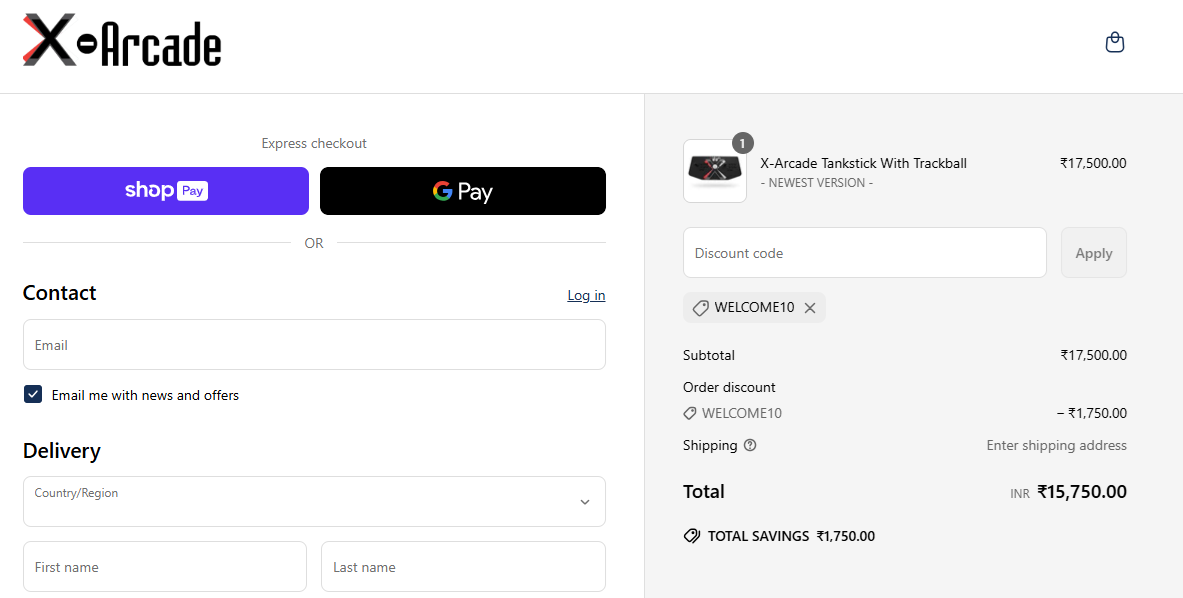Click the shipping help question mark icon
1183x598 pixels.
click(x=749, y=445)
